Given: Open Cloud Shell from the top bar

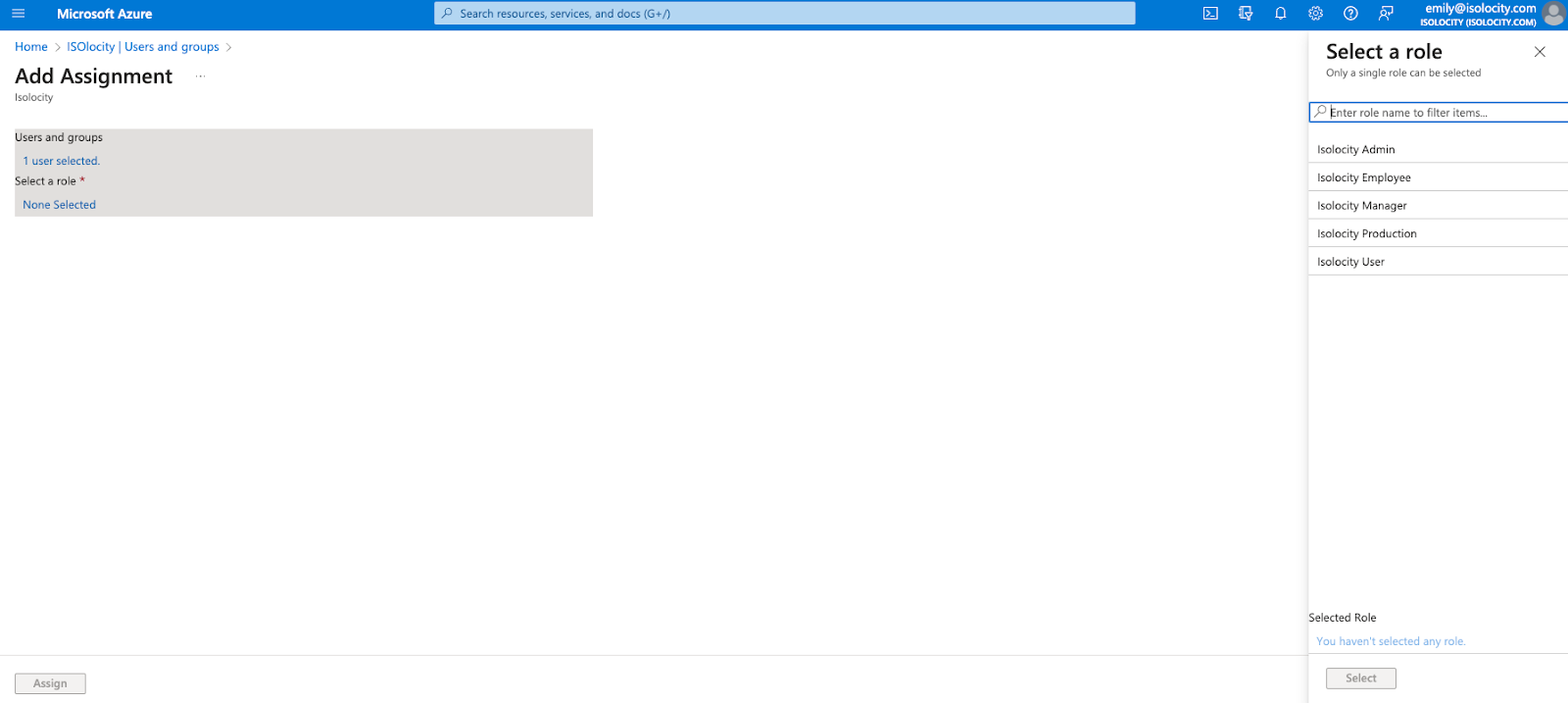Looking at the screenshot, I should 1210,14.
